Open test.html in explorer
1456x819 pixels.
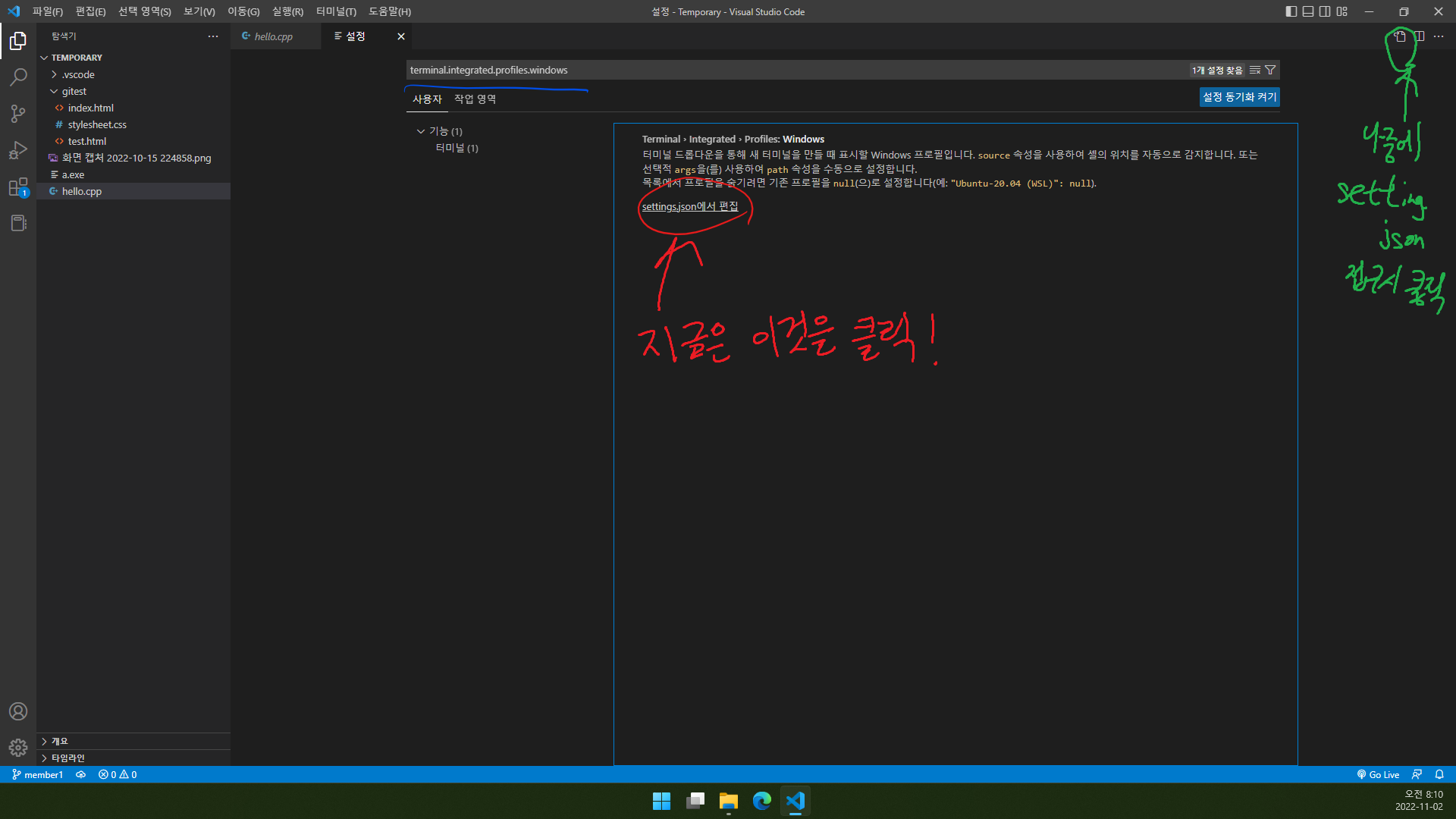click(x=133, y=141)
